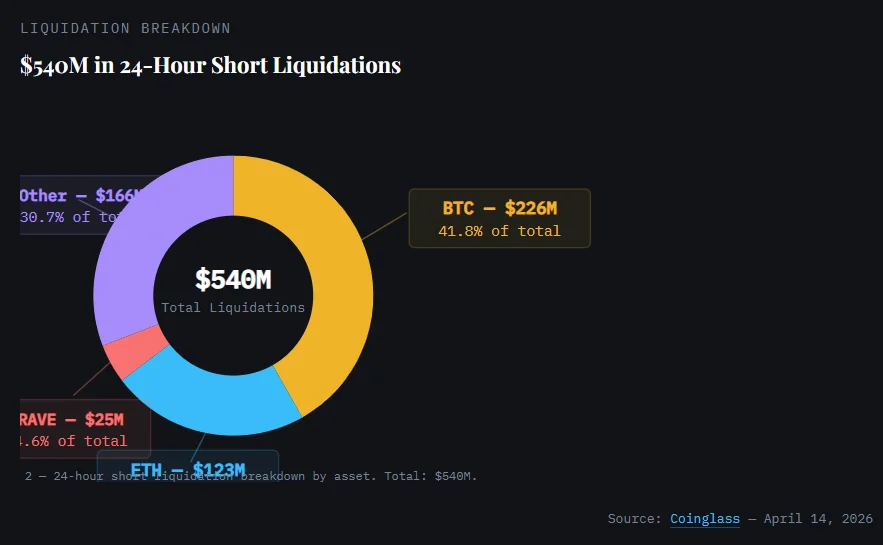This screenshot has height=545, width=883.
Task: Select the "41.8% of total" percentage text
Action: 499,231
